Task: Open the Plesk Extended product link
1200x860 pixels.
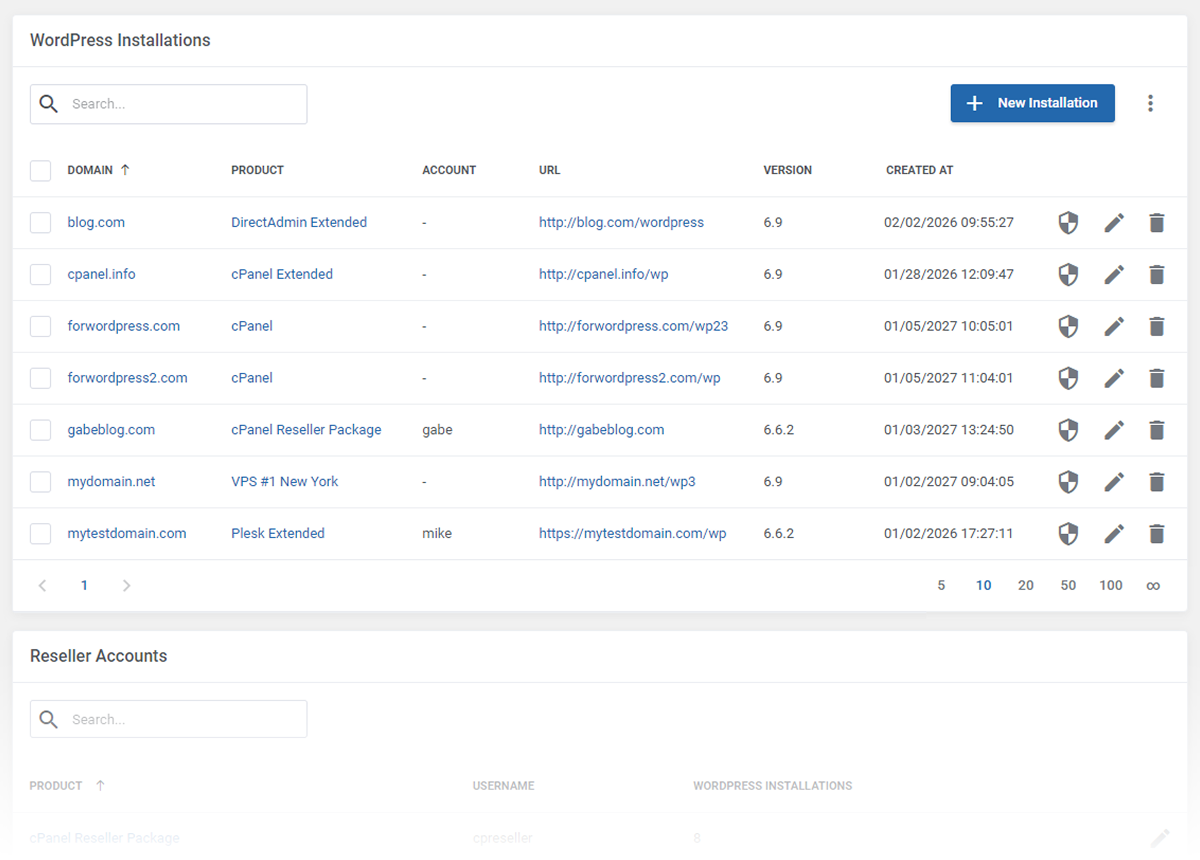Action: 278,534
